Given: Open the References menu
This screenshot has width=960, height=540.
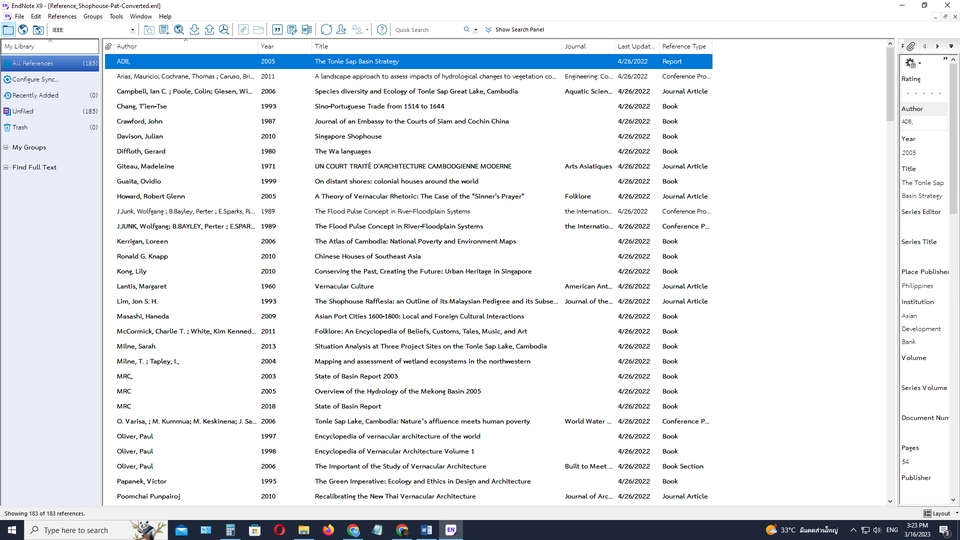Looking at the screenshot, I should [x=62, y=17].
